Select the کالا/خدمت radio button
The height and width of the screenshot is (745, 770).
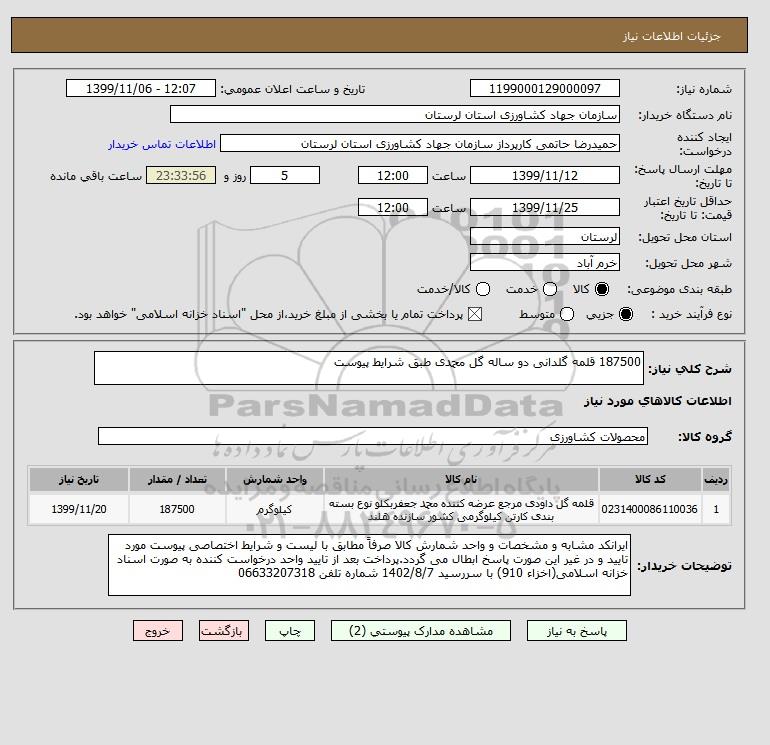483,289
